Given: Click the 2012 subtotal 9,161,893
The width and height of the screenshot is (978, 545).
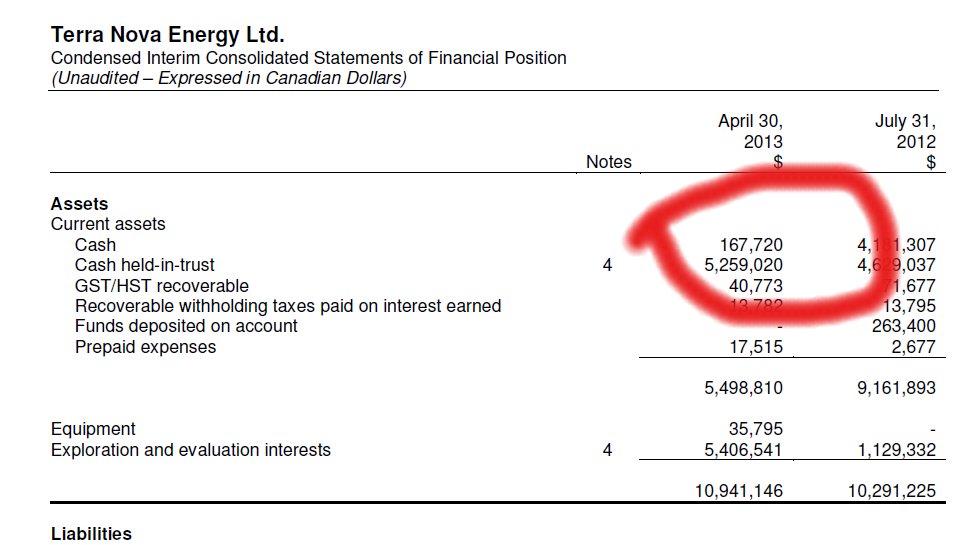Looking at the screenshot, I should [896, 388].
